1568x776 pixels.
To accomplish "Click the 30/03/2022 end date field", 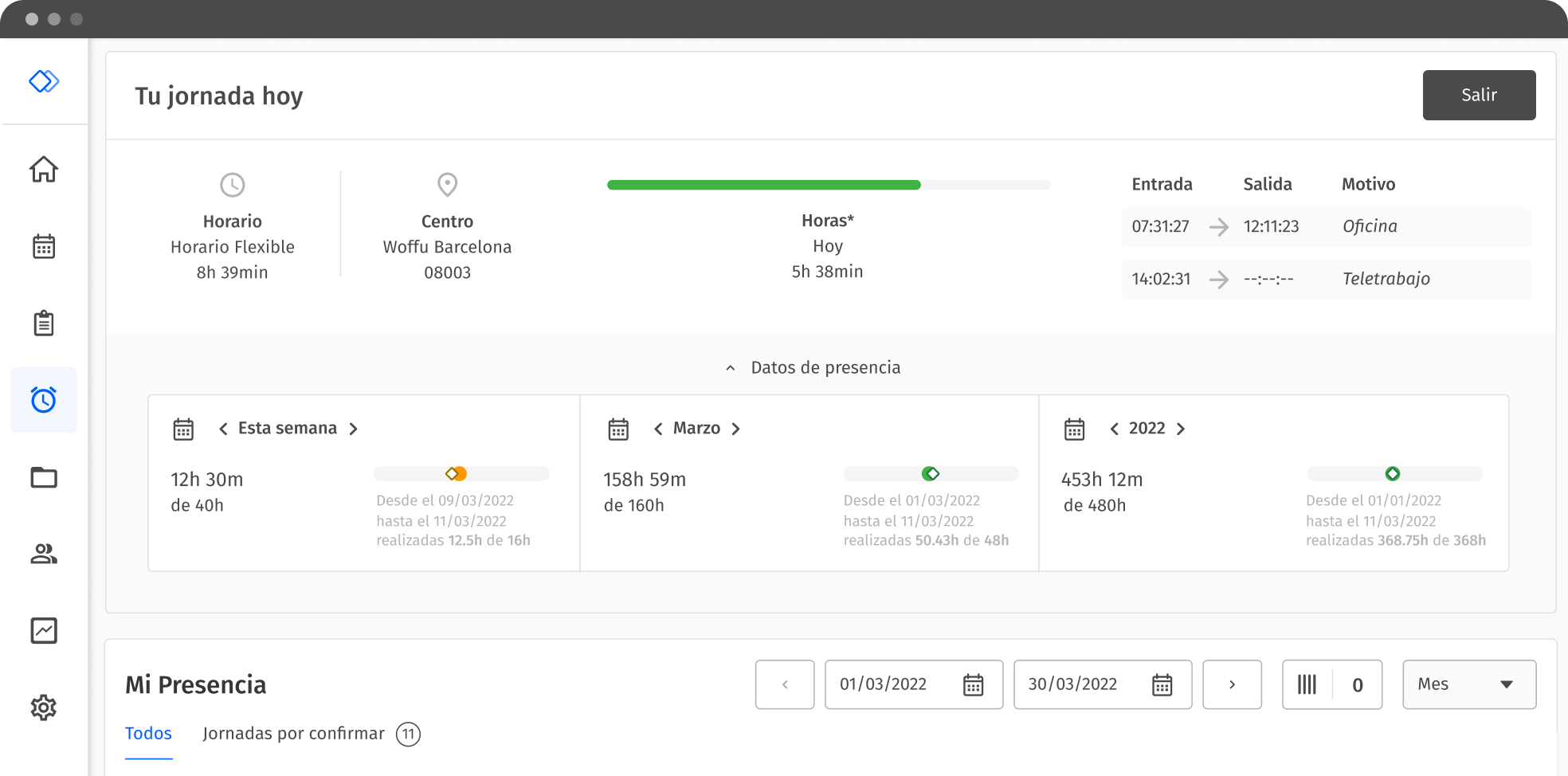I will point(1072,684).
